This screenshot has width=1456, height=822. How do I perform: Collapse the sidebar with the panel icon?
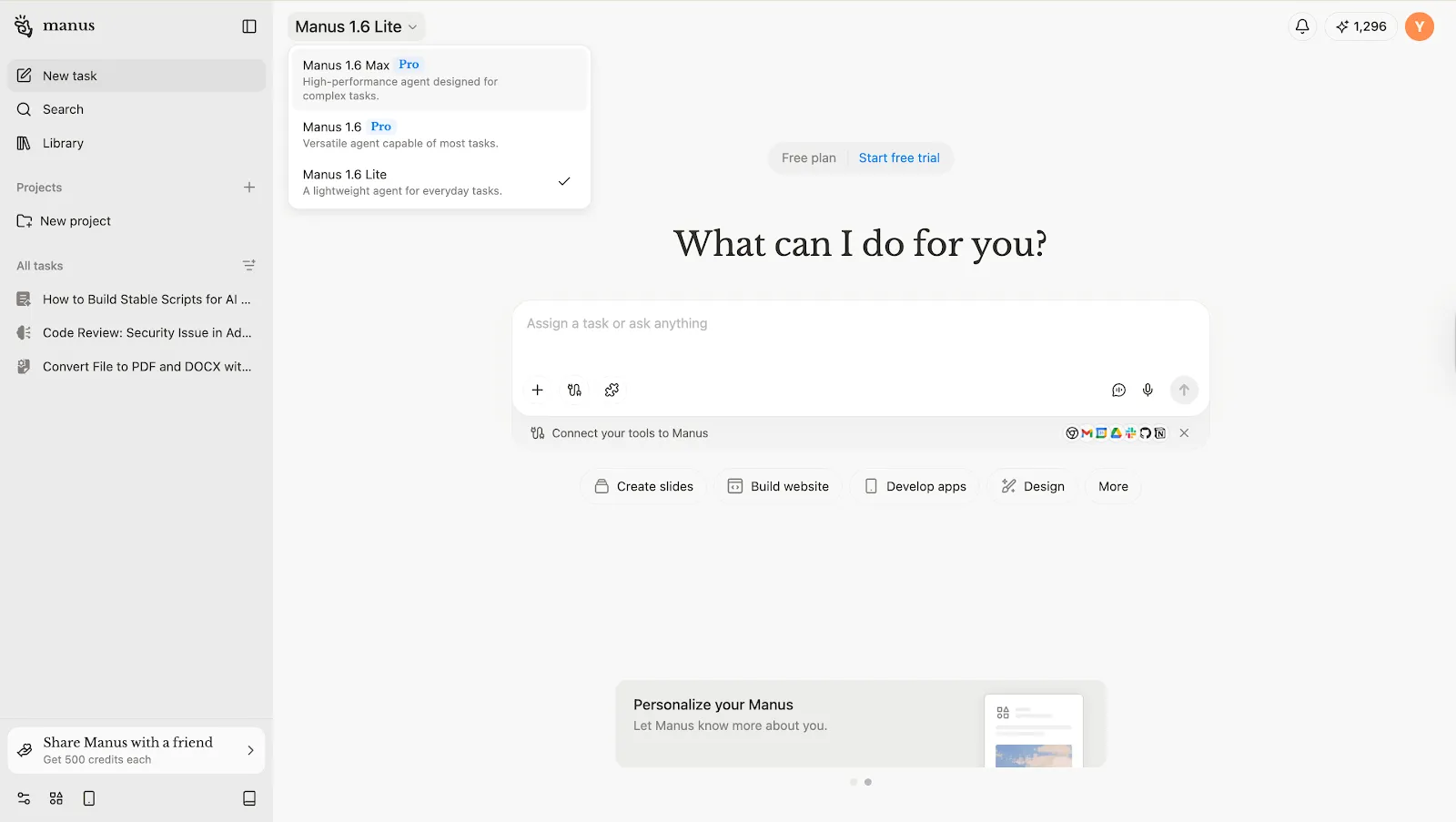click(x=249, y=26)
